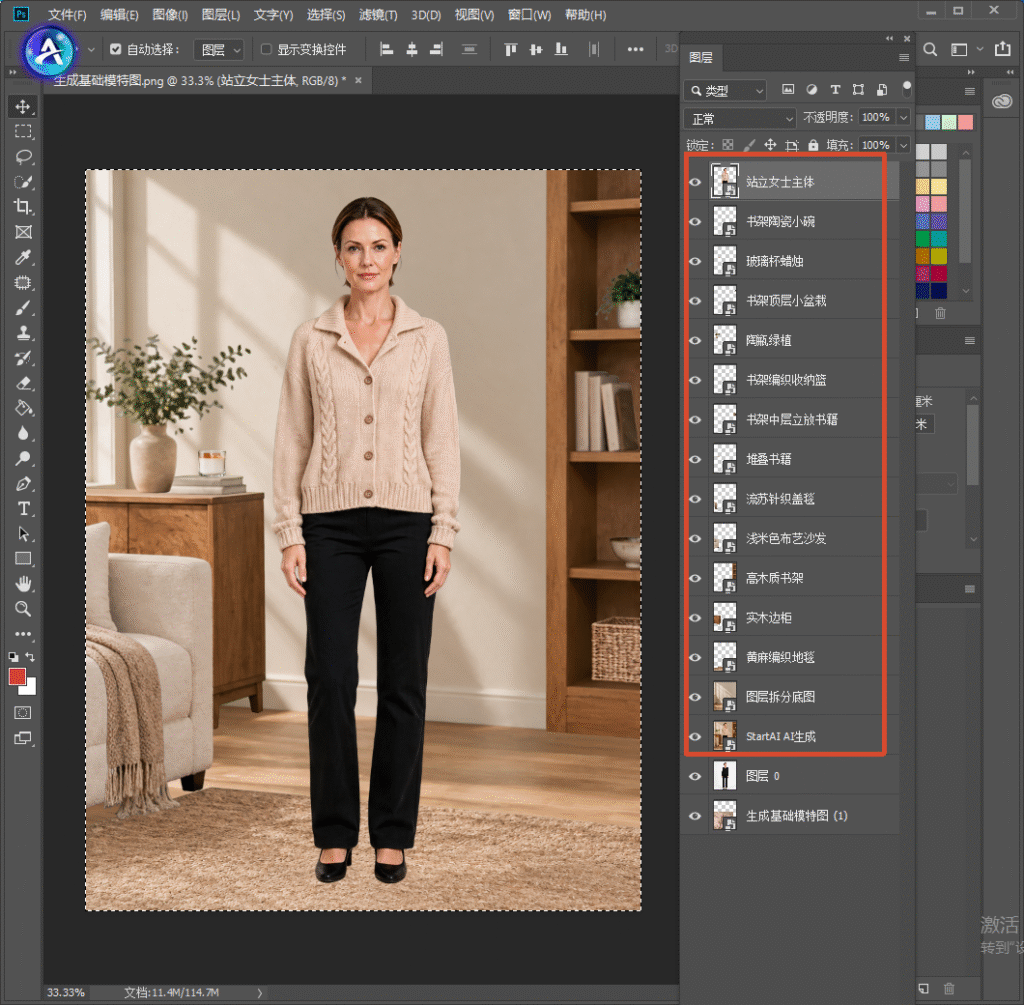Open the Layers panel flyout menu
The height and width of the screenshot is (1005, 1024).
[x=904, y=57]
